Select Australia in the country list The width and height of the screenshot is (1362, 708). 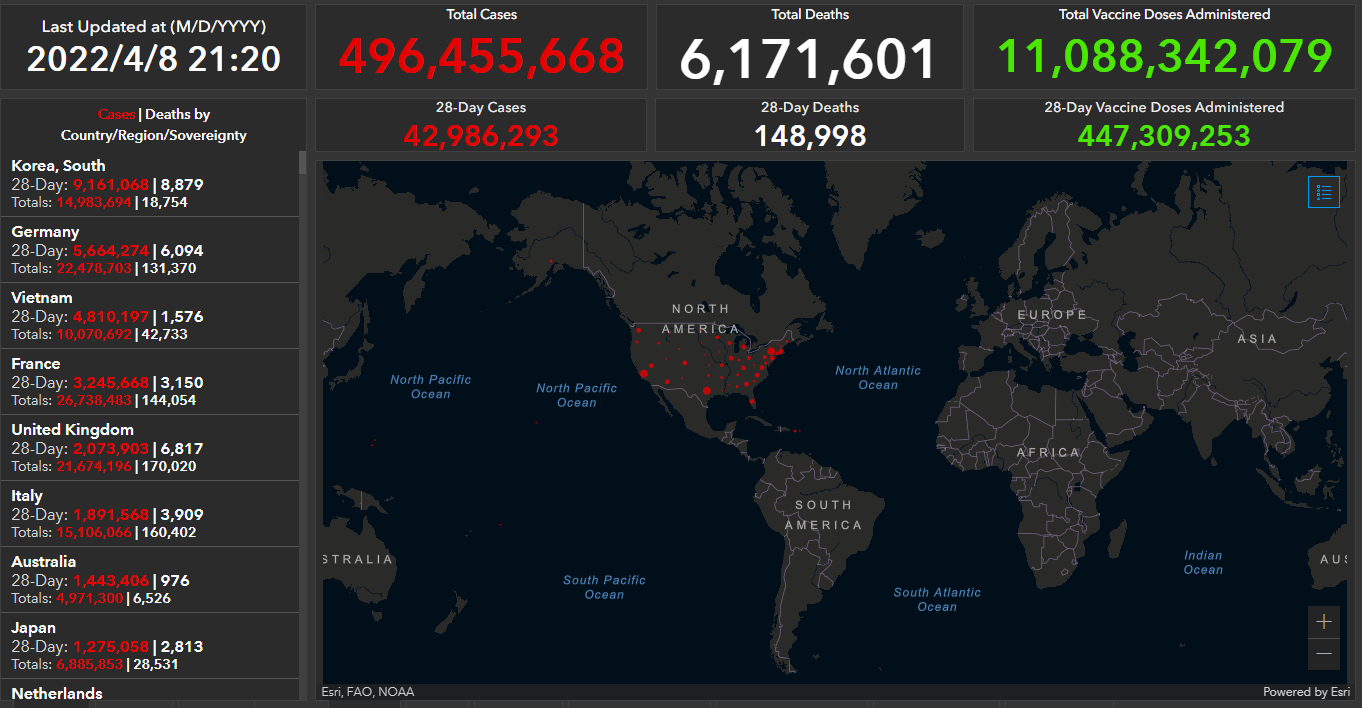coord(150,580)
